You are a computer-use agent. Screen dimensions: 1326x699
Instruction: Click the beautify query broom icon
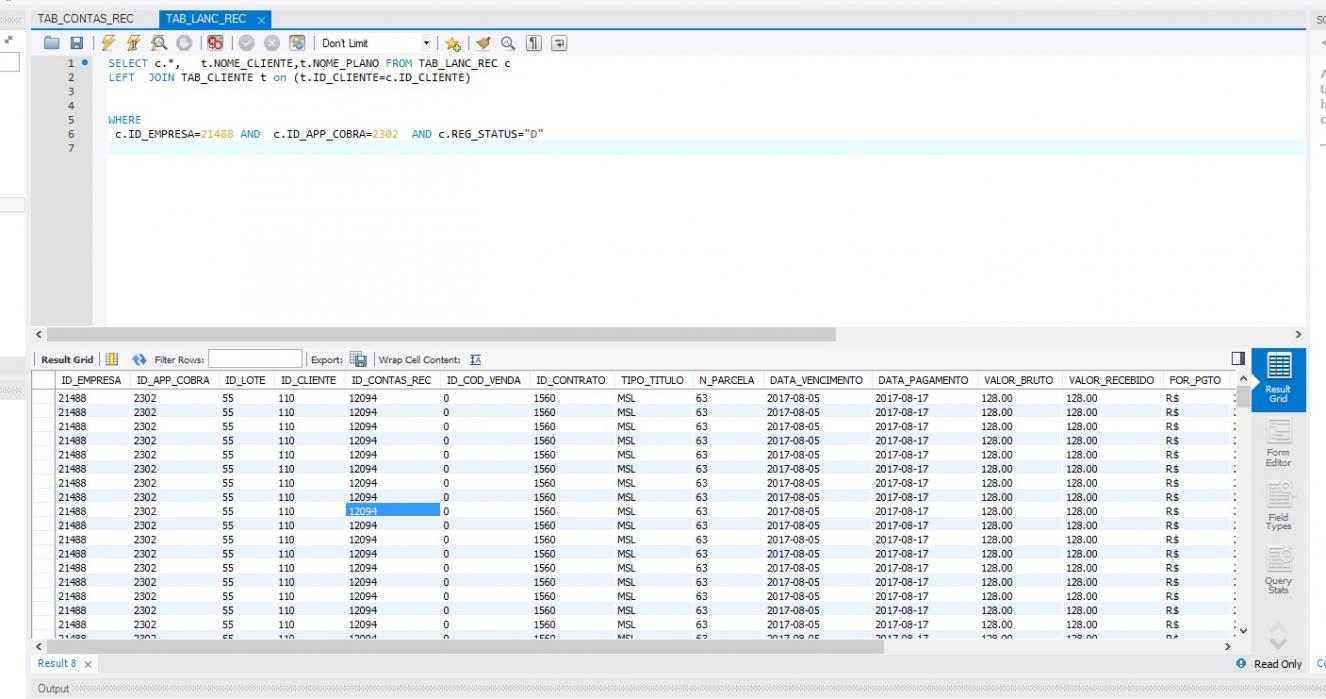point(484,43)
